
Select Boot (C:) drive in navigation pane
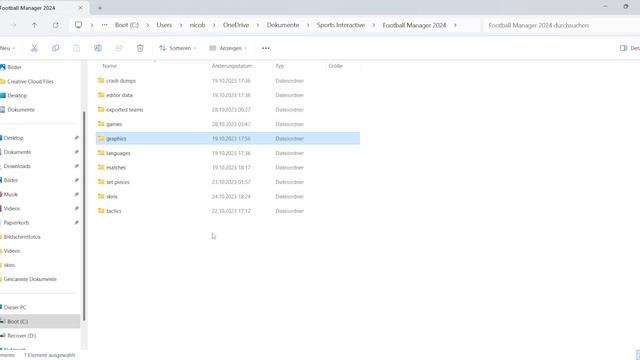point(40,322)
